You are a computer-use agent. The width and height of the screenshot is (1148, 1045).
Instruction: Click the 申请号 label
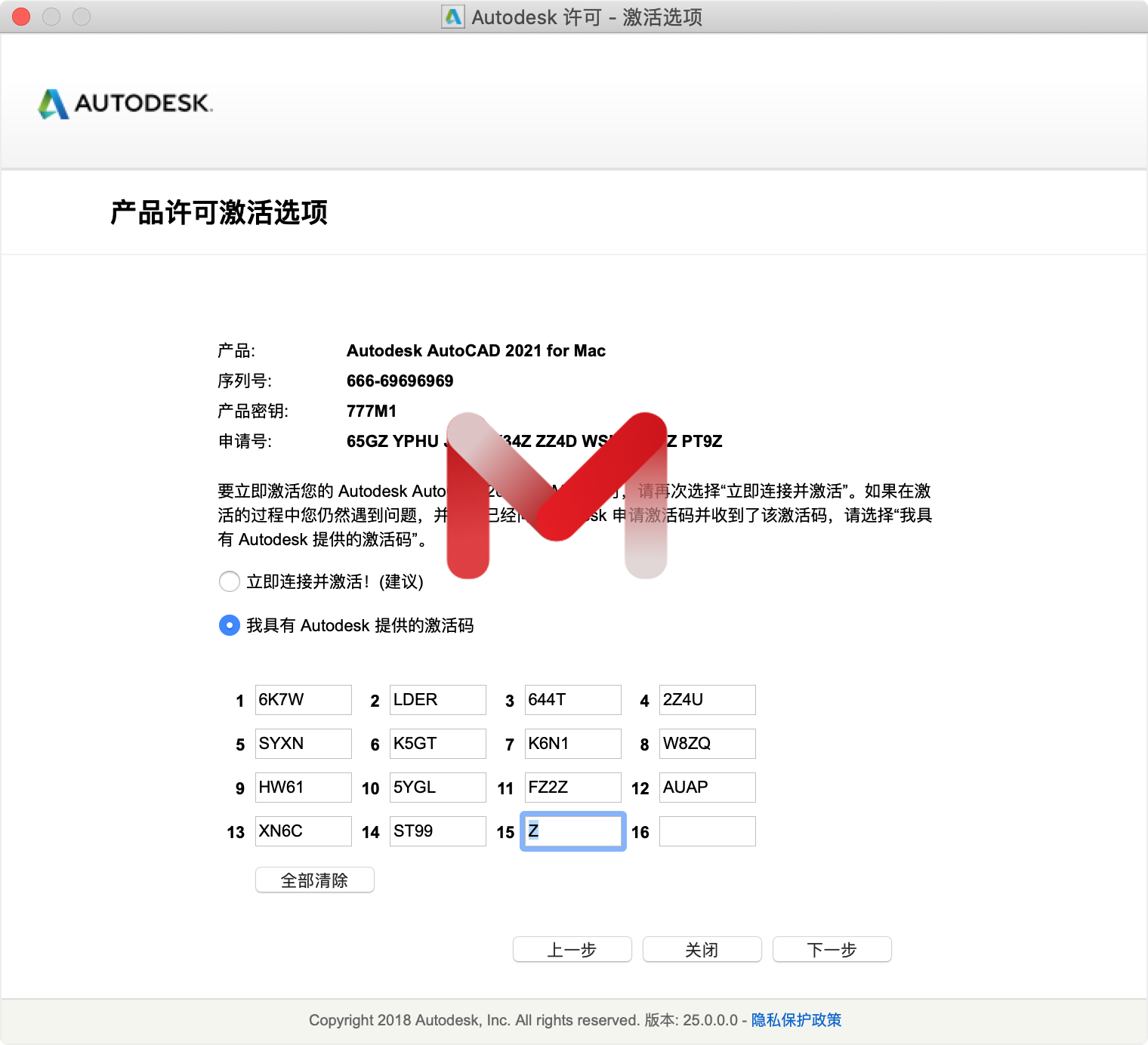245,441
